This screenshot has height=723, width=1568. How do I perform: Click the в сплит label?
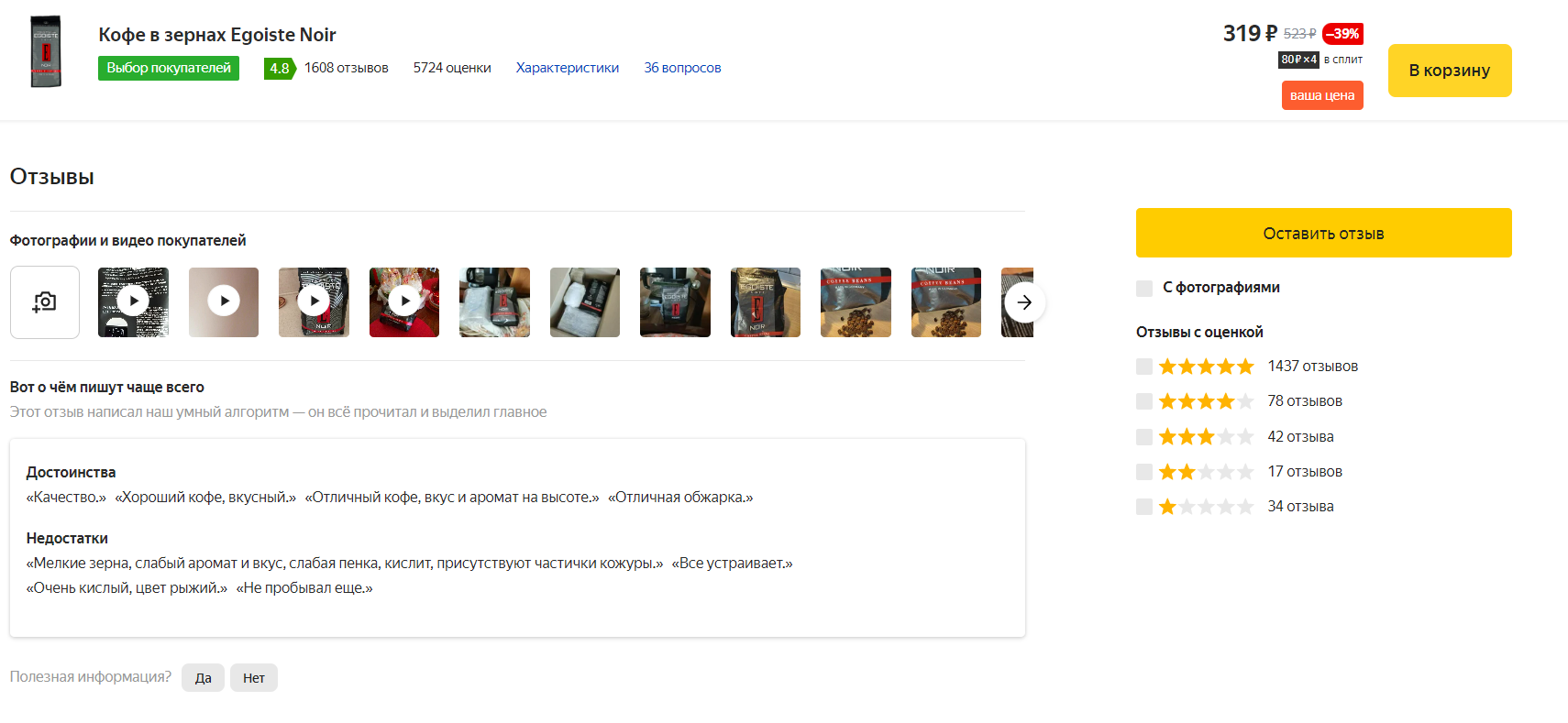click(1342, 60)
